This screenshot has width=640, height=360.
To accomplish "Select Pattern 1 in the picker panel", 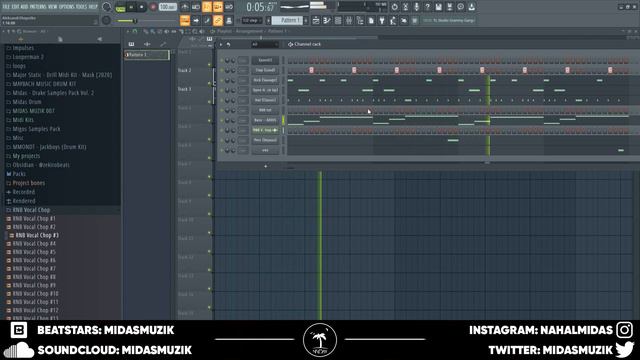I will tap(147, 55).
